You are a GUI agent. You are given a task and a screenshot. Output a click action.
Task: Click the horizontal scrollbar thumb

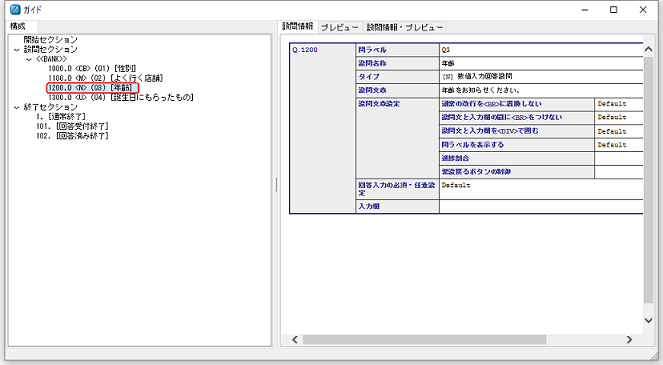pyautogui.click(x=425, y=340)
